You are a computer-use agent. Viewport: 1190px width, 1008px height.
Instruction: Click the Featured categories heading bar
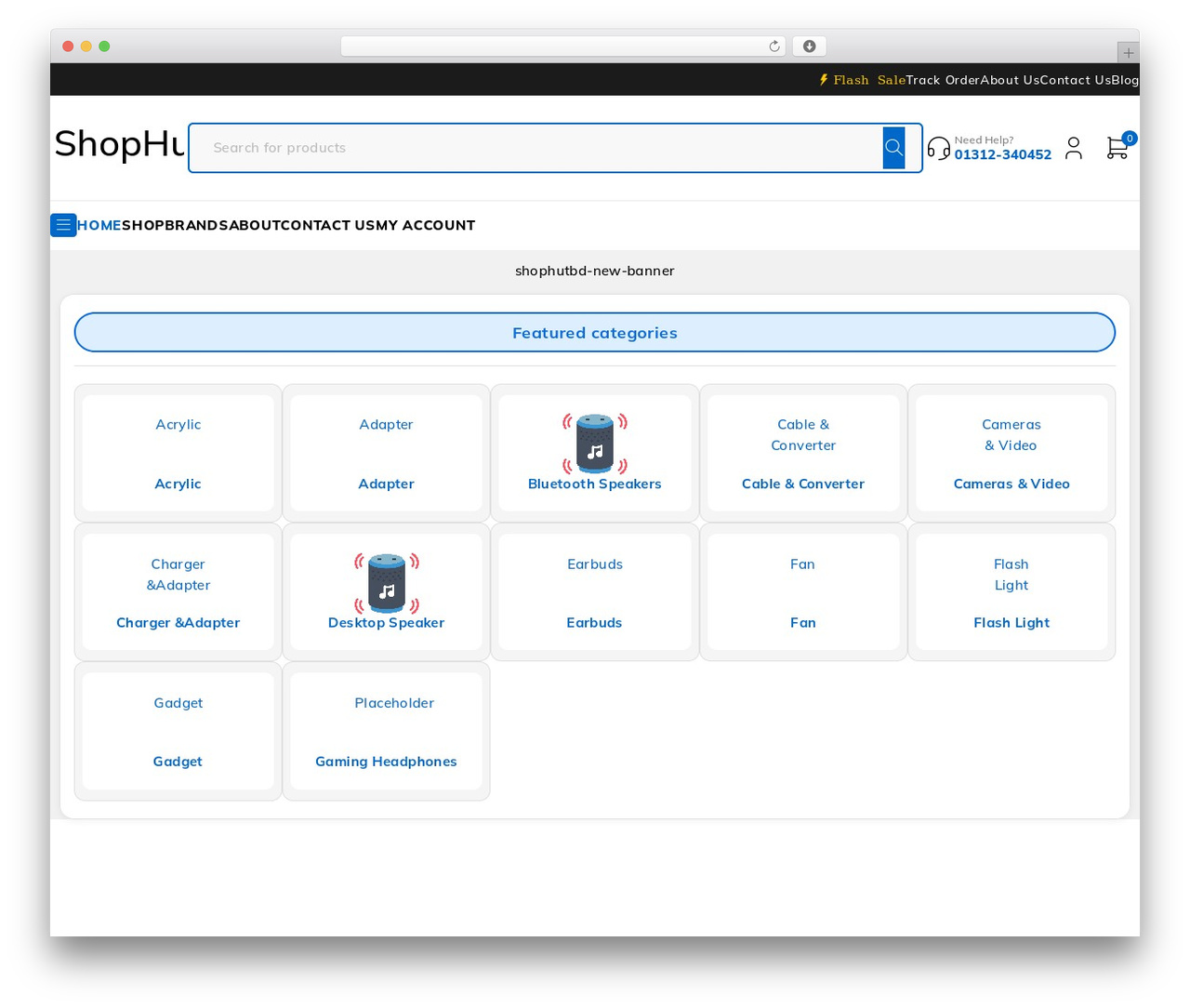pyautogui.click(x=595, y=333)
